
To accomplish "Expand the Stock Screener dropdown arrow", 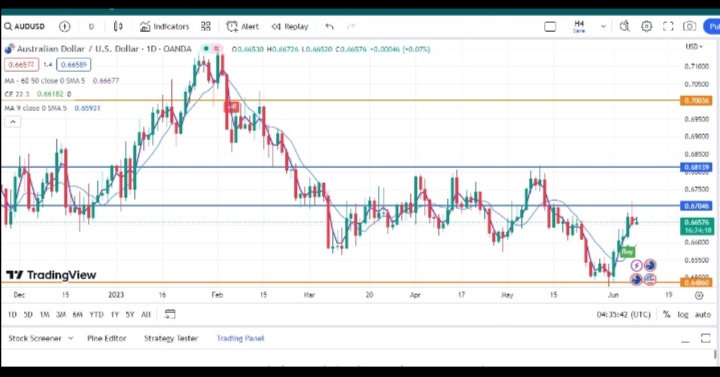I will click(x=70, y=338).
